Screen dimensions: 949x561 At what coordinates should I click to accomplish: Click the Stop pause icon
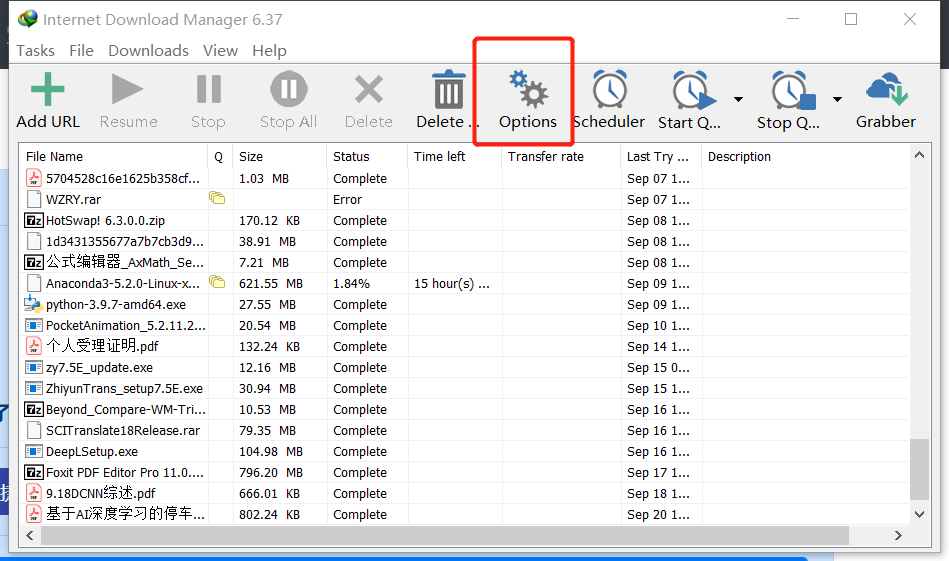point(208,90)
